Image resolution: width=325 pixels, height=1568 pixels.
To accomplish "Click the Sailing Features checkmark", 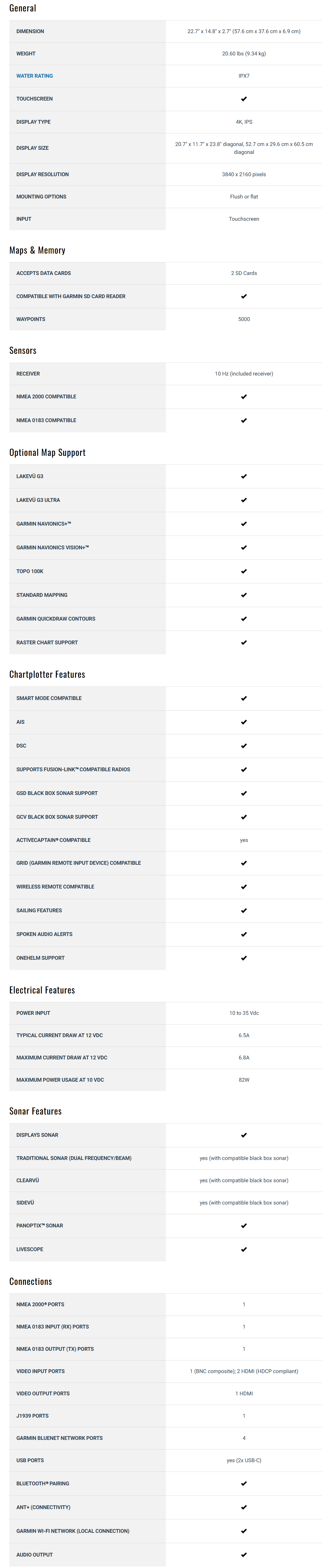I will pos(244,910).
